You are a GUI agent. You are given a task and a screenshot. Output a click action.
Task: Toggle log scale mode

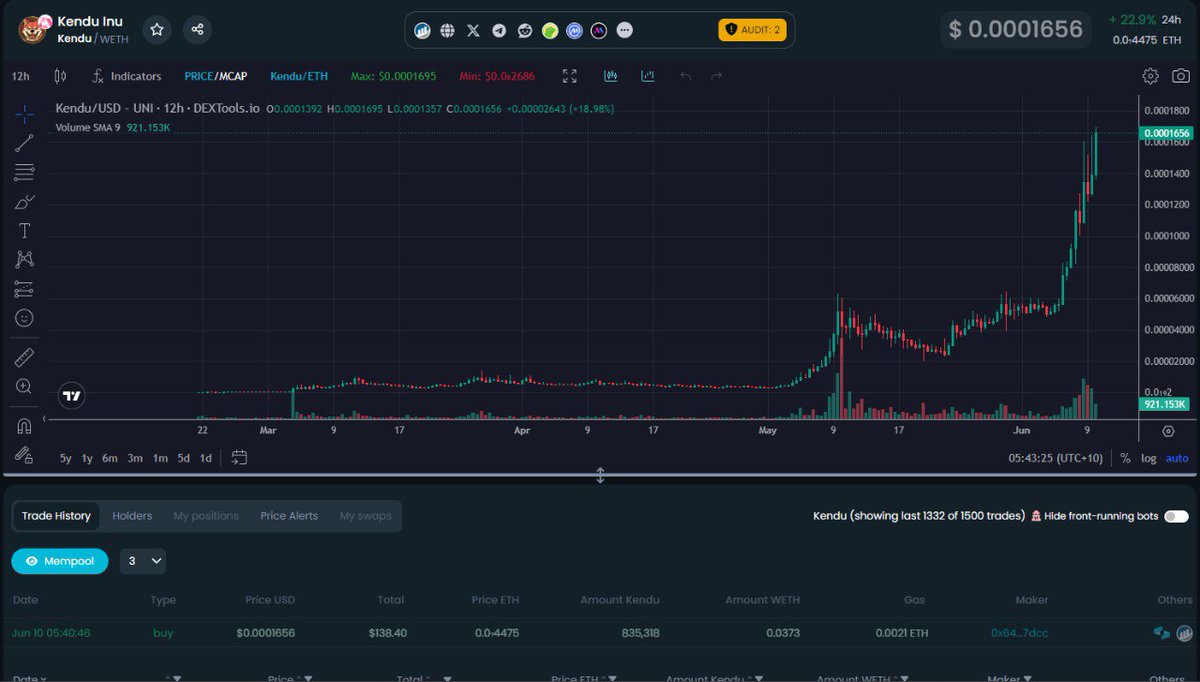[1149, 458]
